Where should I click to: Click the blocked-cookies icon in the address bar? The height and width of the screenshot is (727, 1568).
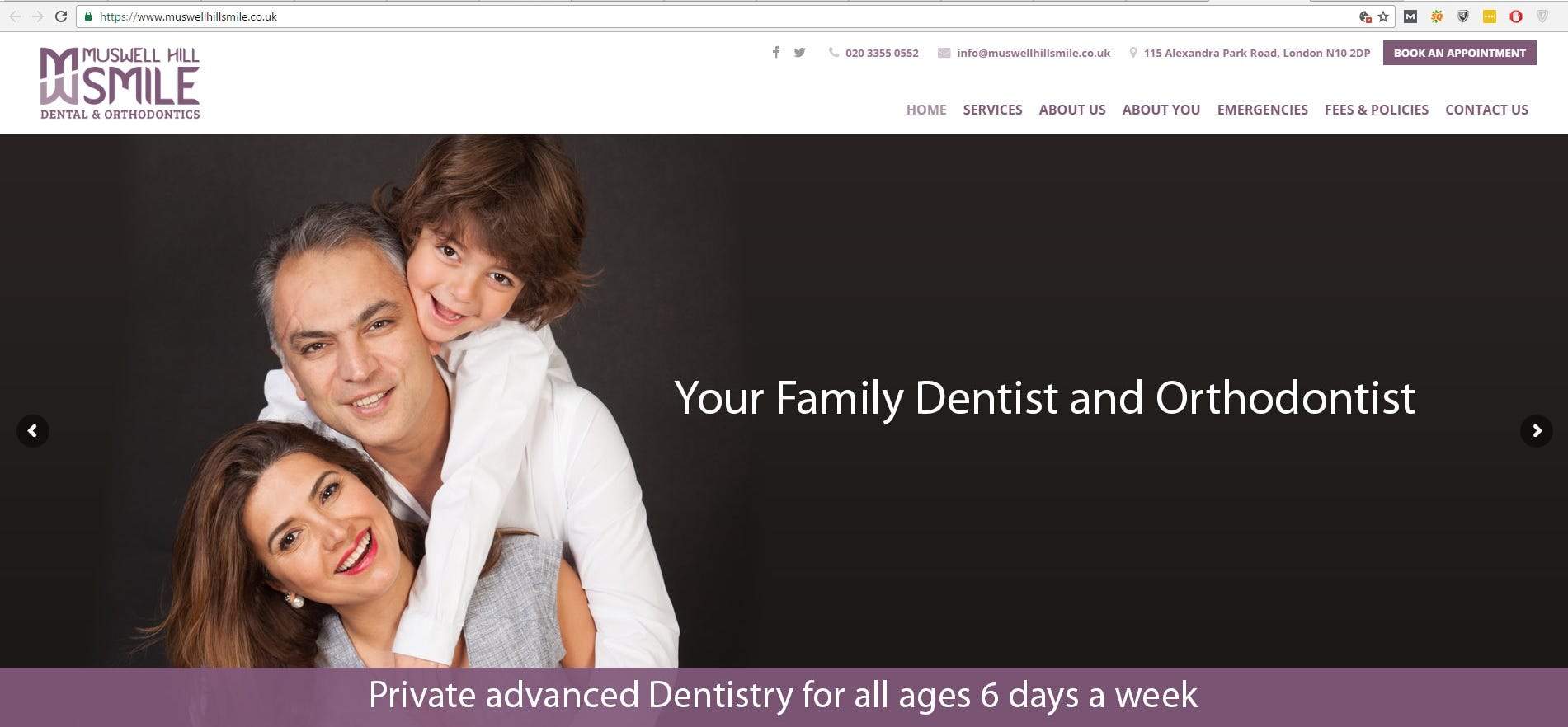coord(1365,16)
